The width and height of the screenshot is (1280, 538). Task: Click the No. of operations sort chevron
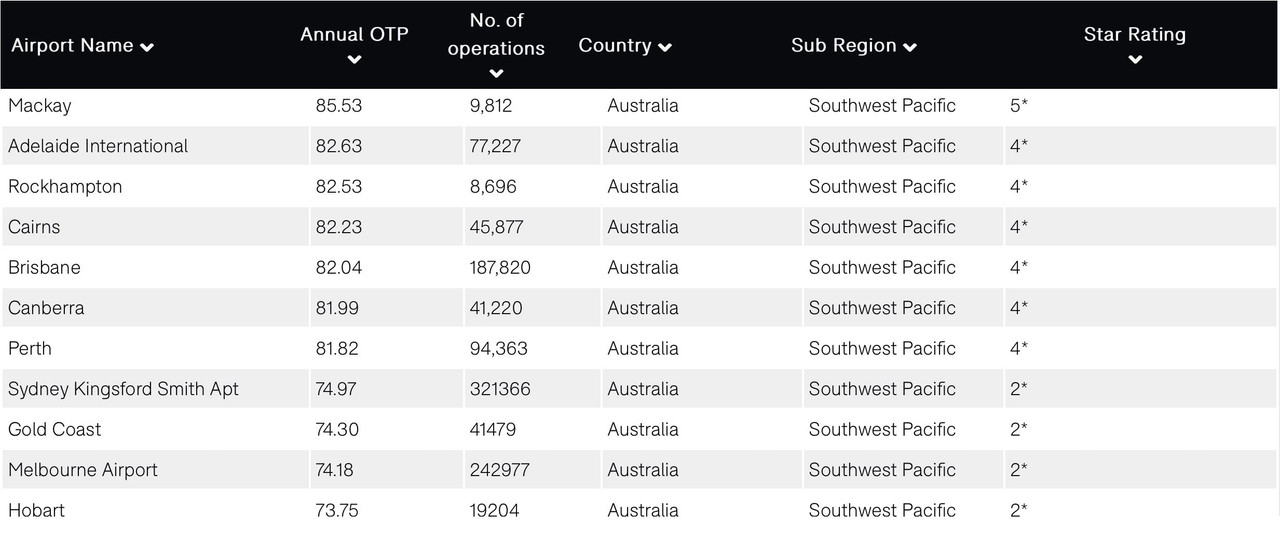[496, 73]
